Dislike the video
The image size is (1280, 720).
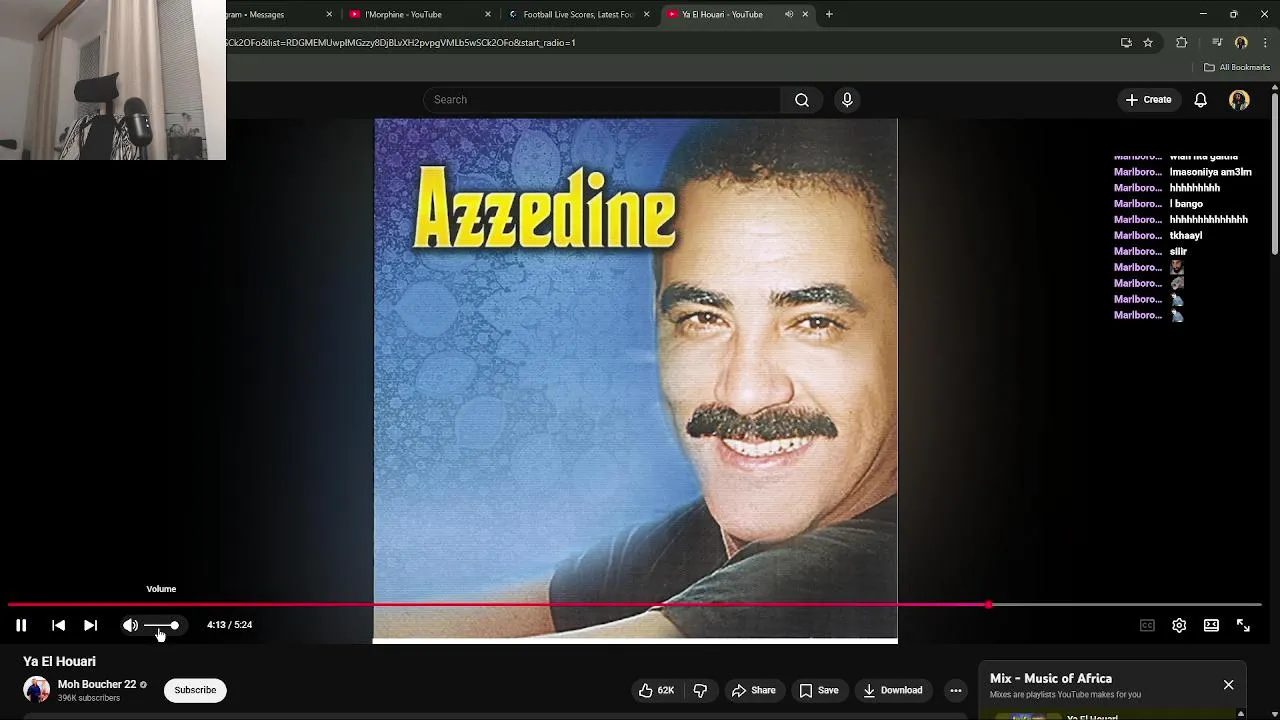[700, 690]
